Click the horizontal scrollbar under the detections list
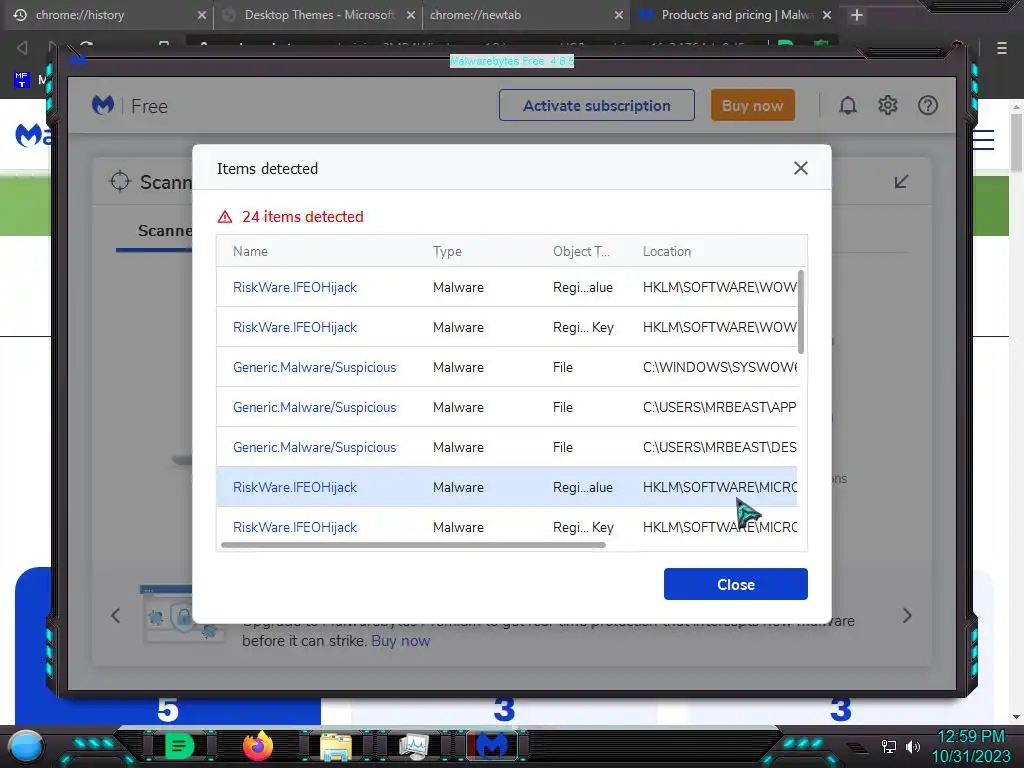The width and height of the screenshot is (1024, 768). click(413, 545)
